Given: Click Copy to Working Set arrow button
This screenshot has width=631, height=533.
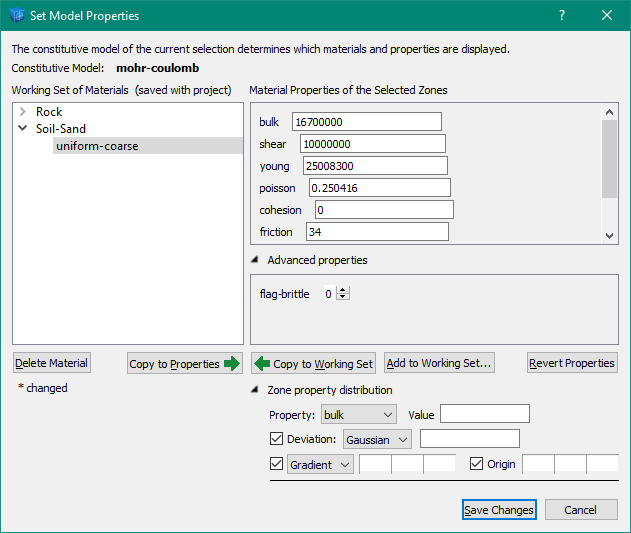Looking at the screenshot, I should 313,364.
